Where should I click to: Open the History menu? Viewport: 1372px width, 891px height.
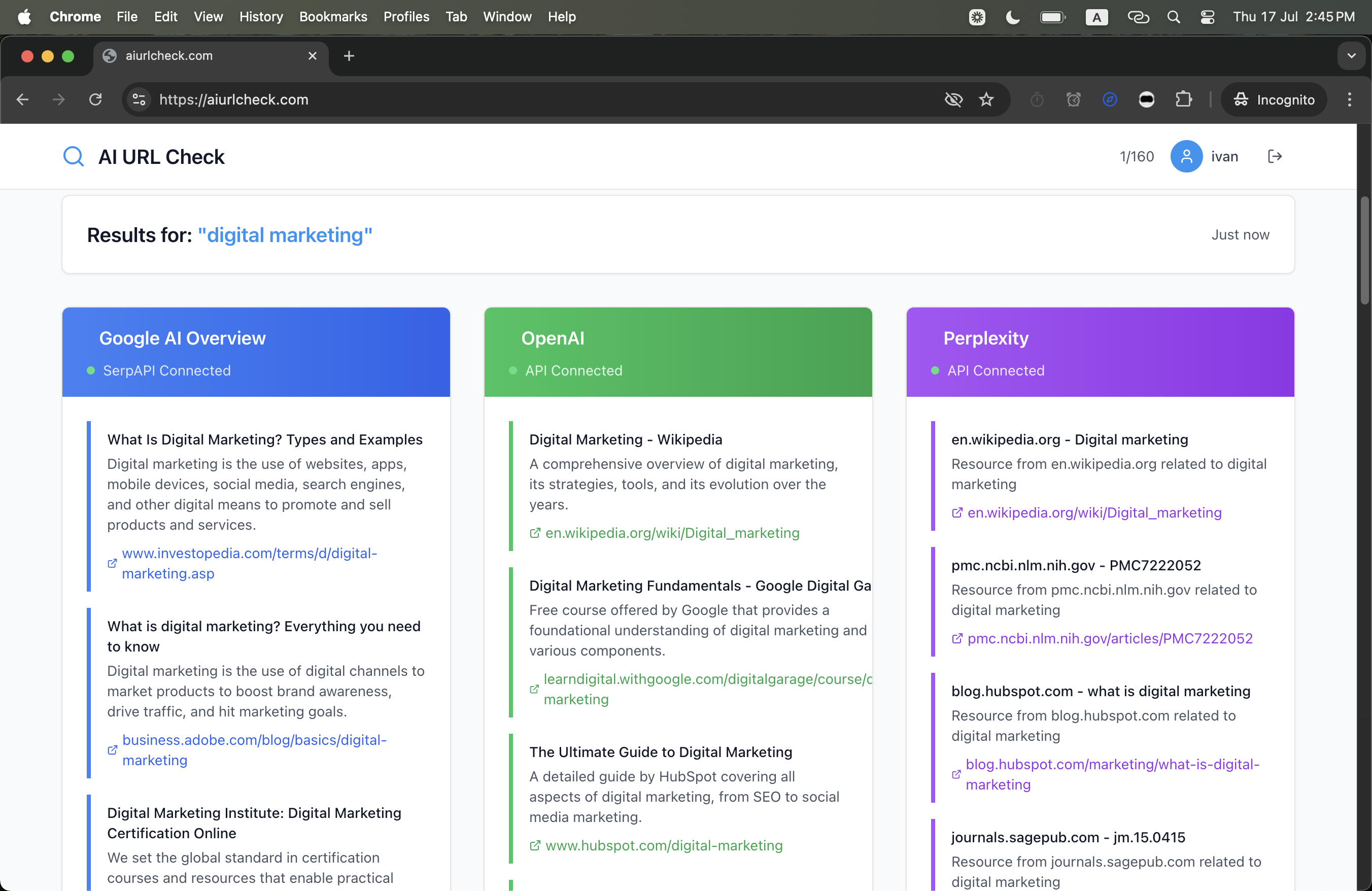pyautogui.click(x=261, y=17)
